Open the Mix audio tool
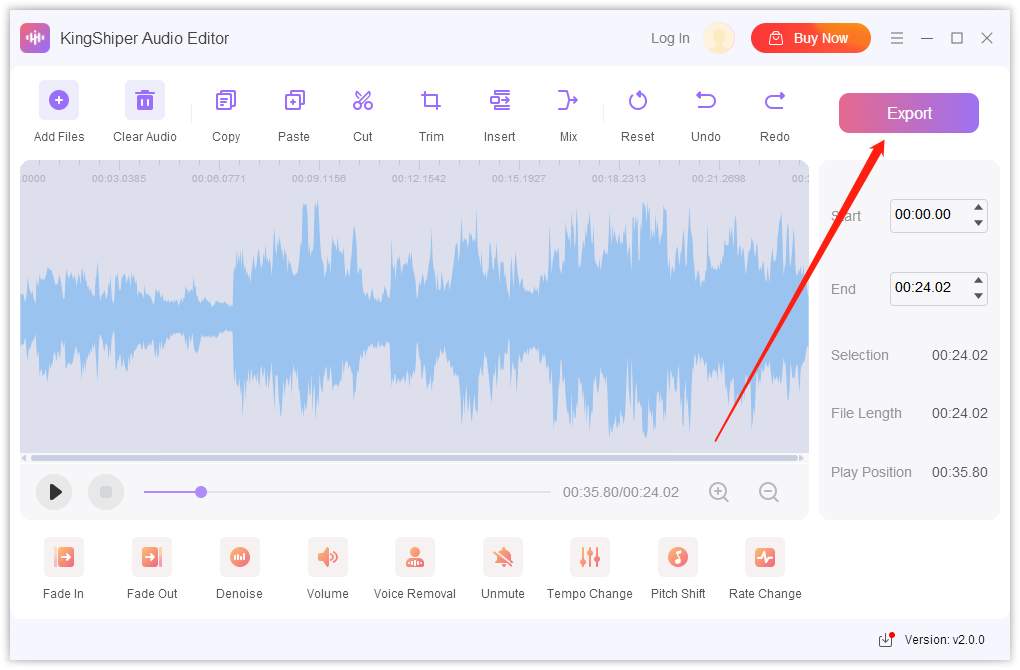Viewport: 1020px width, 670px height. 568,100
